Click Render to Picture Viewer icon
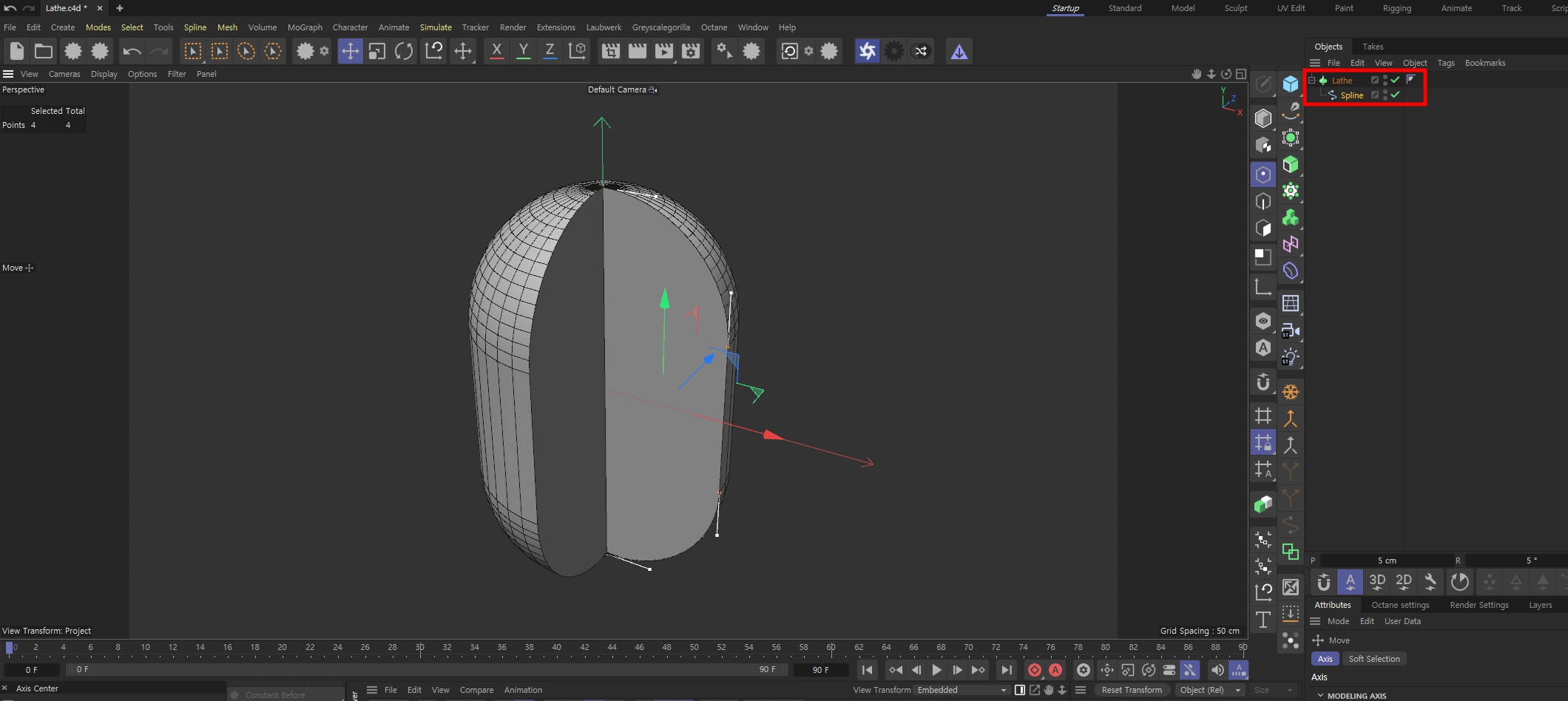Viewport: 1568px width, 701px height. pos(664,51)
